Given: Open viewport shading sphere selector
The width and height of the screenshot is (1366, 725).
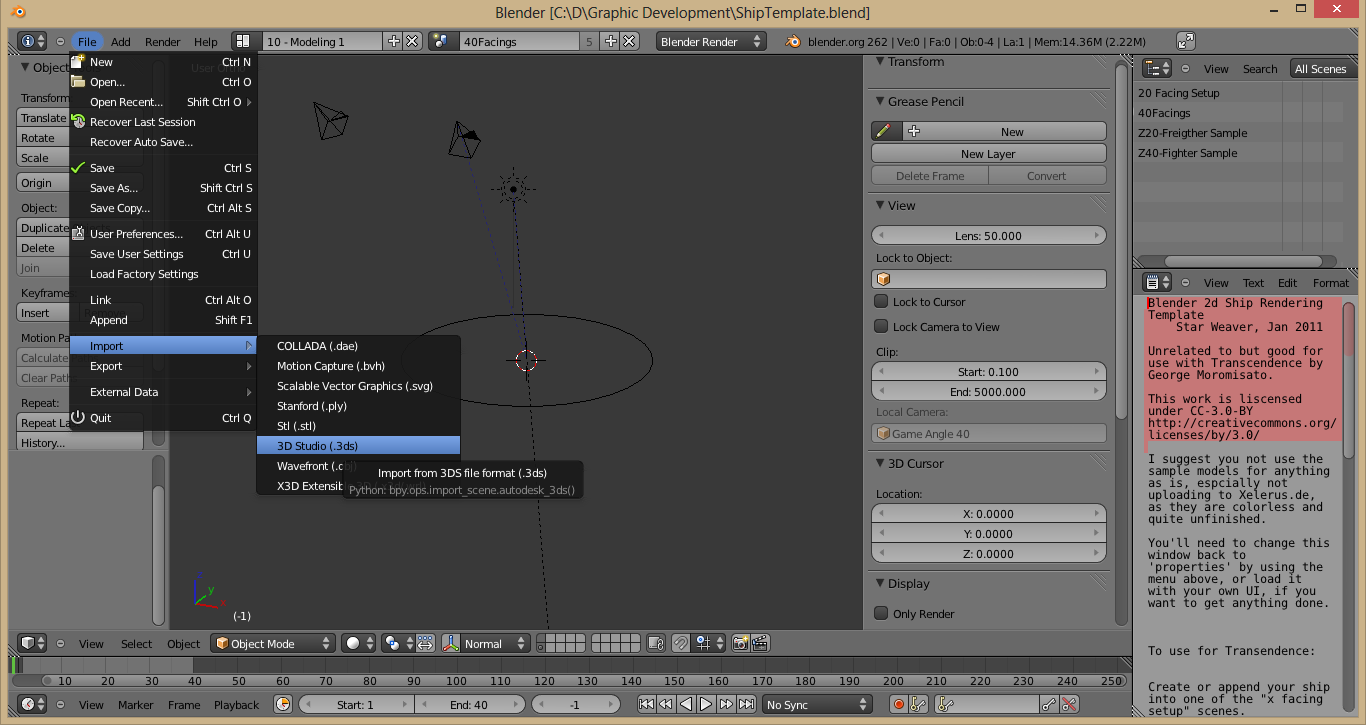Looking at the screenshot, I should pyautogui.click(x=358, y=644).
